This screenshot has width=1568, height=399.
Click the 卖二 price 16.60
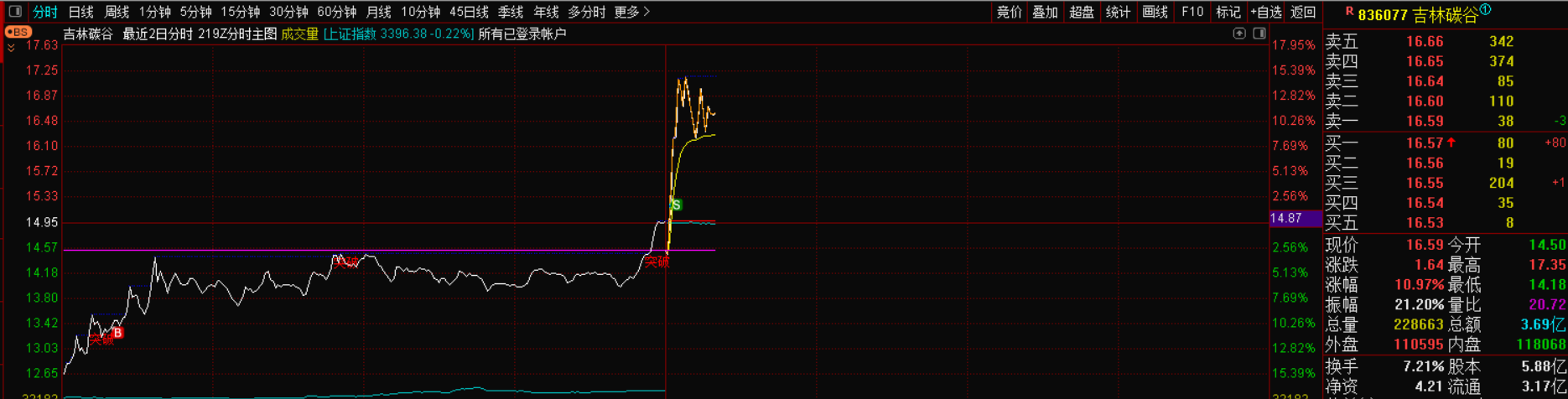pyautogui.click(x=1425, y=101)
